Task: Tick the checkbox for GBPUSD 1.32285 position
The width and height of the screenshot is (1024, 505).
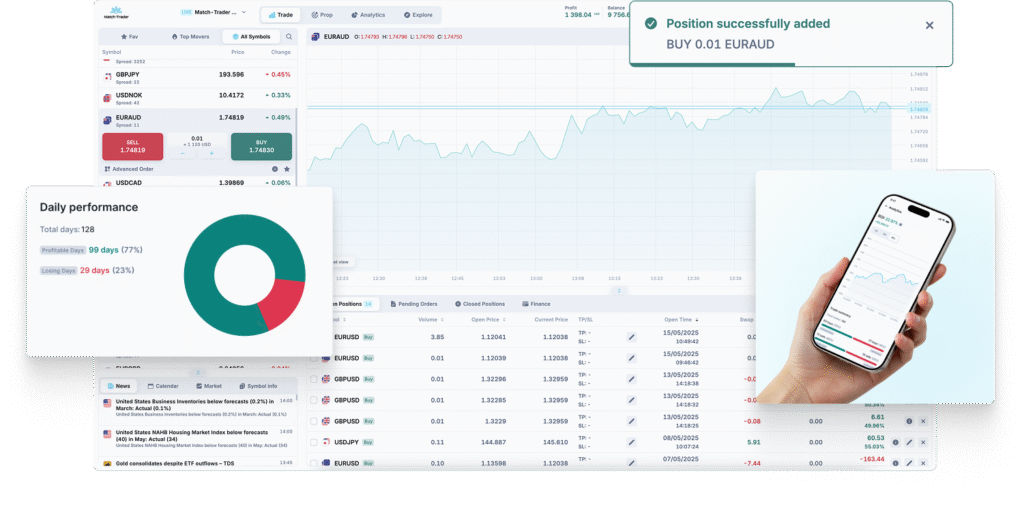Action: (314, 400)
